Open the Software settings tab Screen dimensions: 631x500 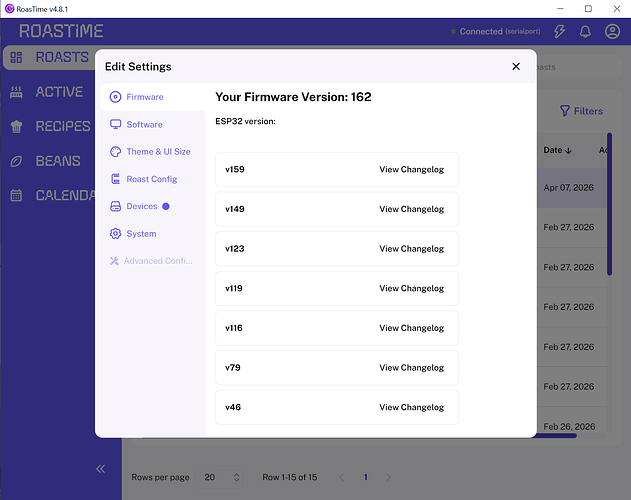coord(144,124)
